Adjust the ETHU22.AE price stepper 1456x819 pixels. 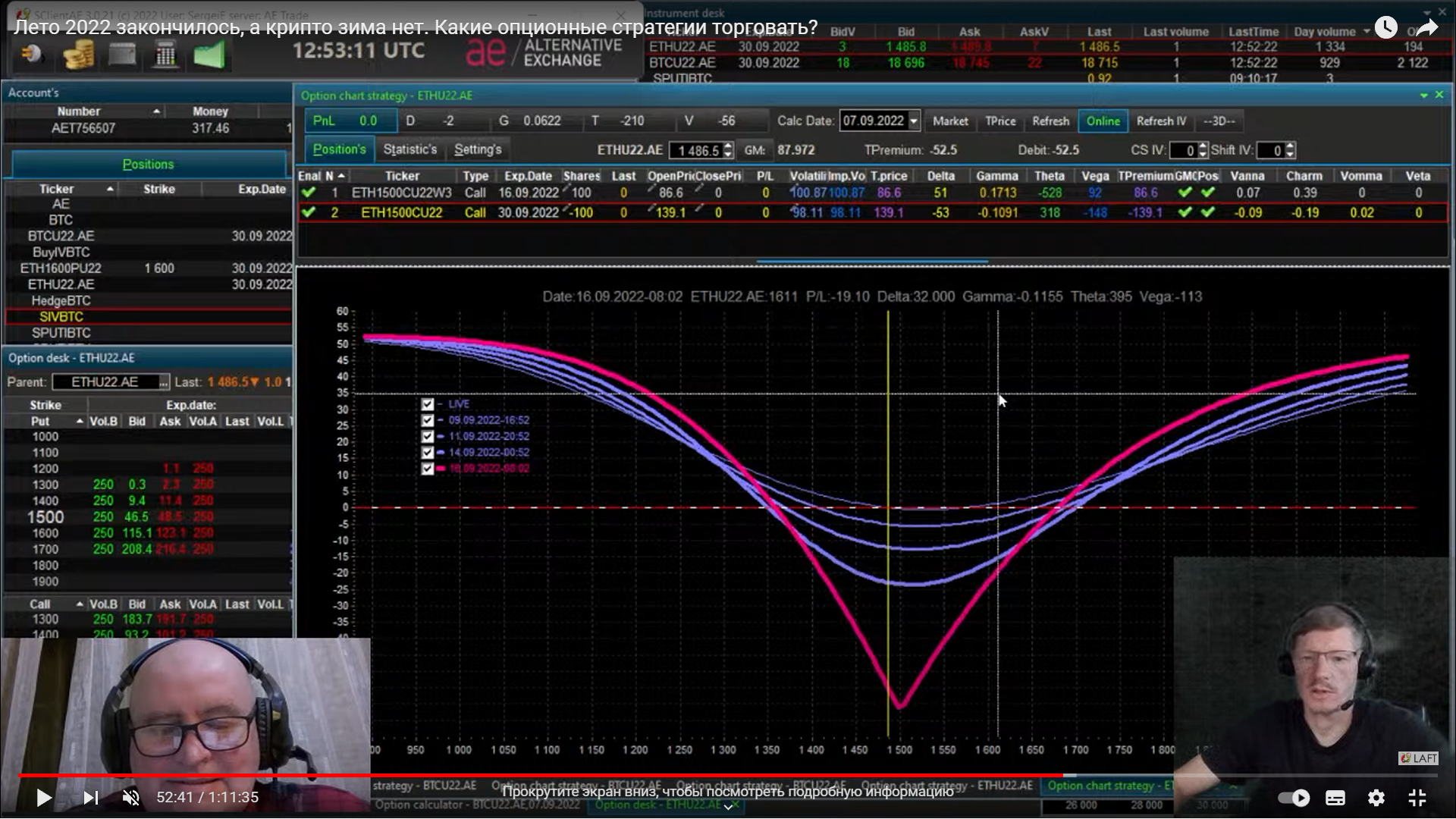click(x=729, y=150)
